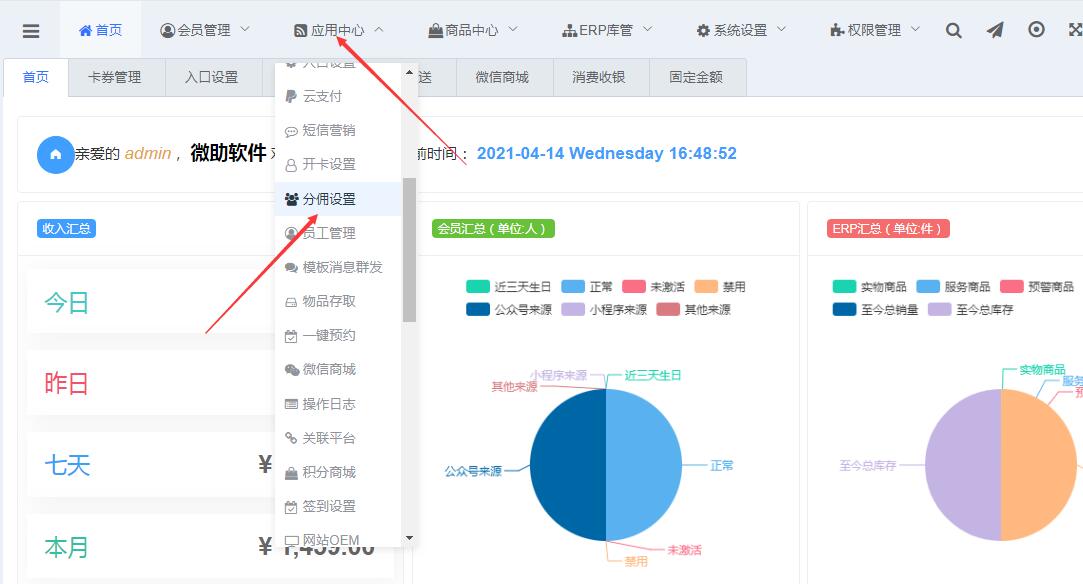The width and height of the screenshot is (1083, 584).
Task: Click the 操作日志 list icon
Action: 291,405
